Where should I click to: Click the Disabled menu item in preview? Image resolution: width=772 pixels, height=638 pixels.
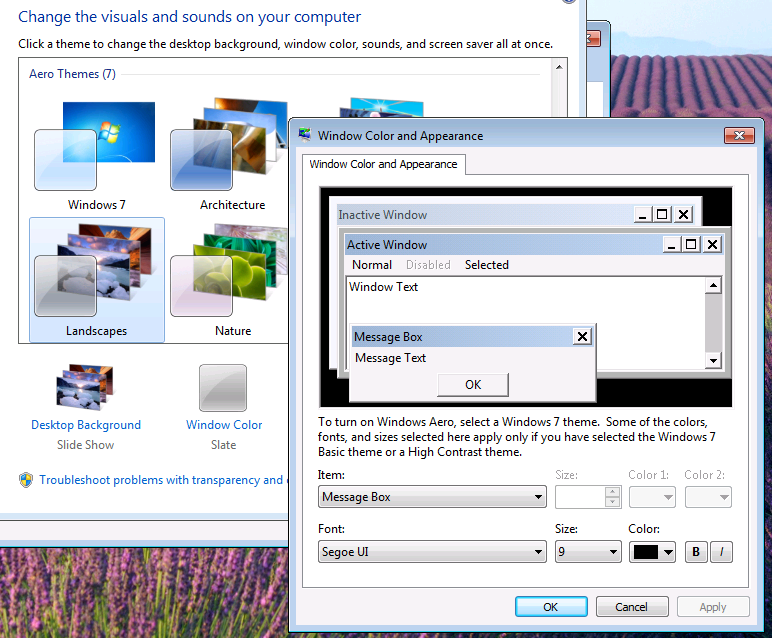point(428,265)
